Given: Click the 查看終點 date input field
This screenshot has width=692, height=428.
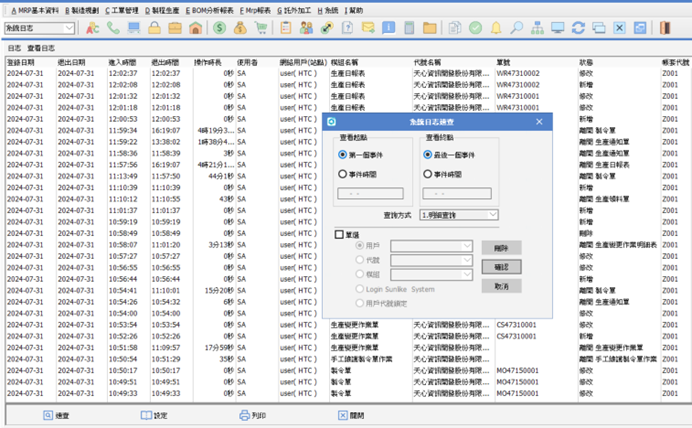Looking at the screenshot, I should click(x=457, y=193).
